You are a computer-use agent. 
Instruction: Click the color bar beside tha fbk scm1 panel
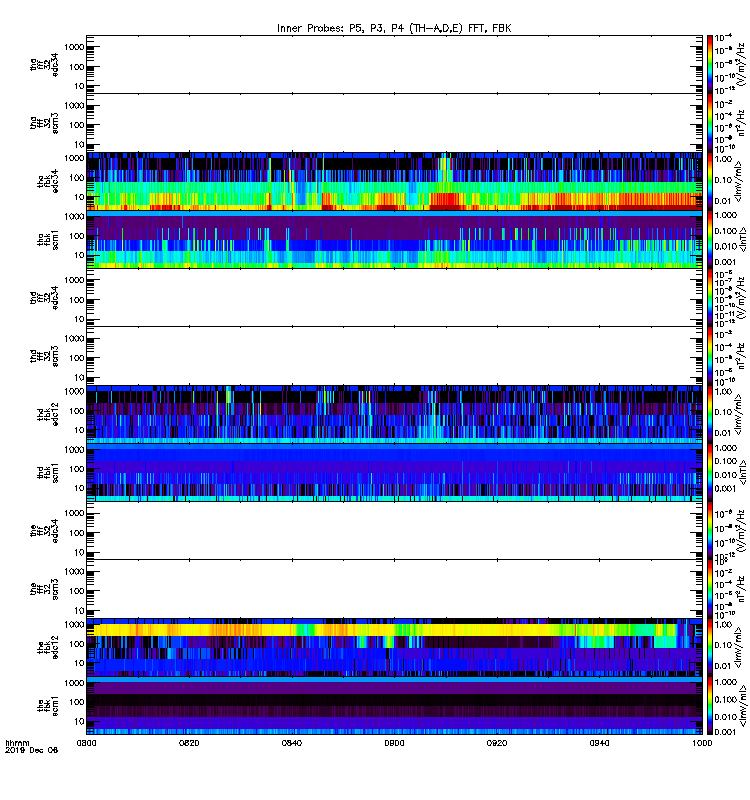tap(709, 240)
